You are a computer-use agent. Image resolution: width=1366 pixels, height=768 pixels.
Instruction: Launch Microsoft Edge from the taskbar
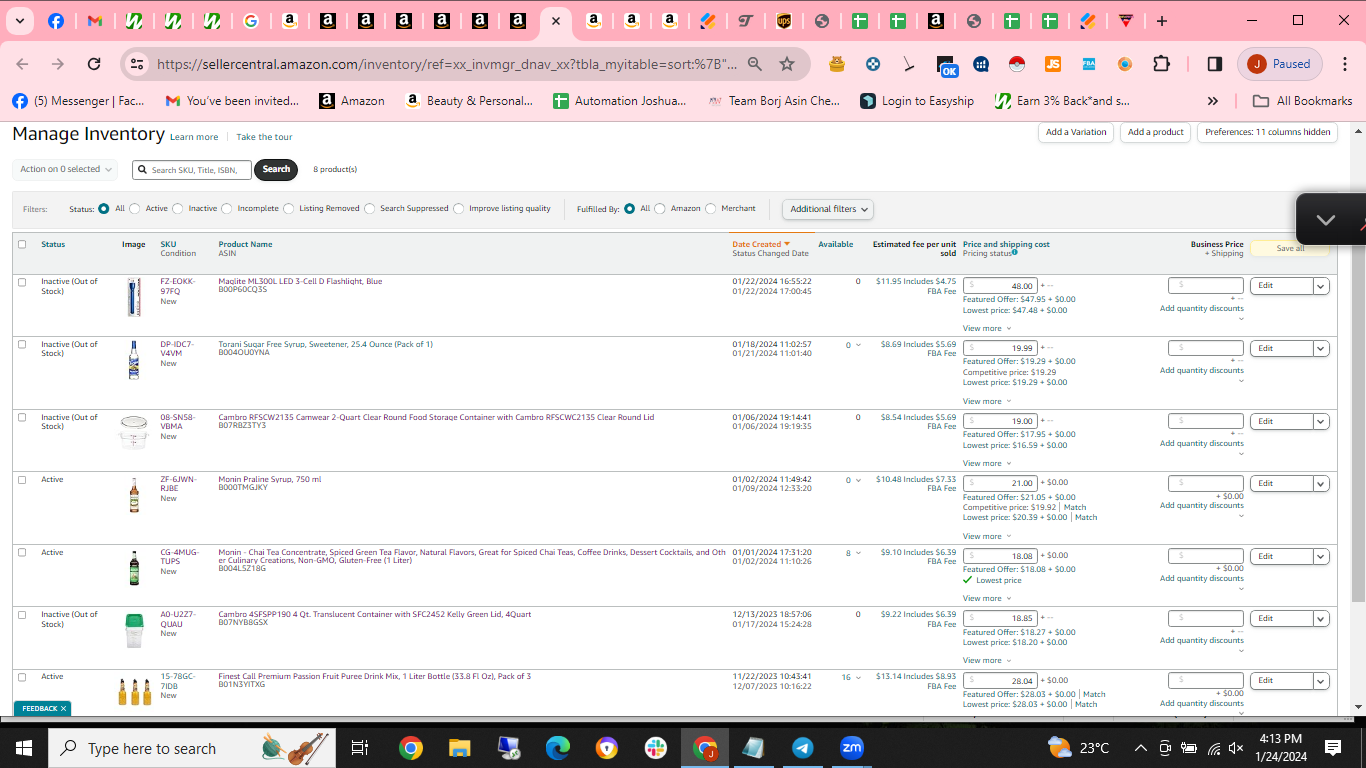[x=557, y=748]
